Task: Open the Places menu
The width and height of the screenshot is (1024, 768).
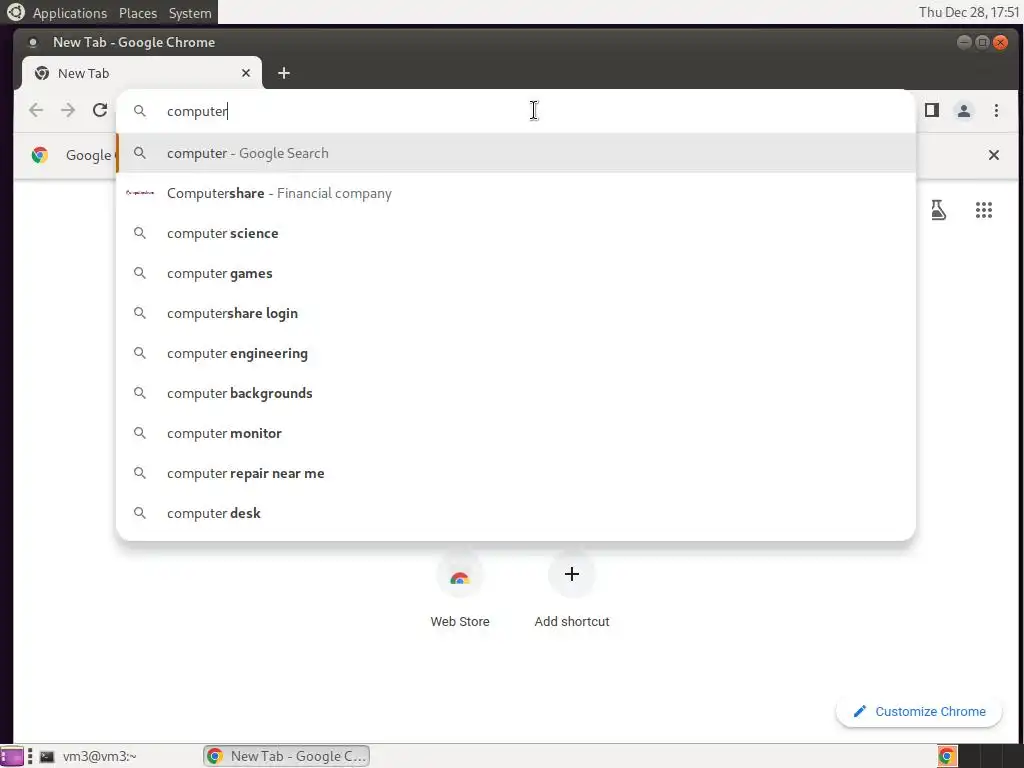Action: tap(138, 12)
